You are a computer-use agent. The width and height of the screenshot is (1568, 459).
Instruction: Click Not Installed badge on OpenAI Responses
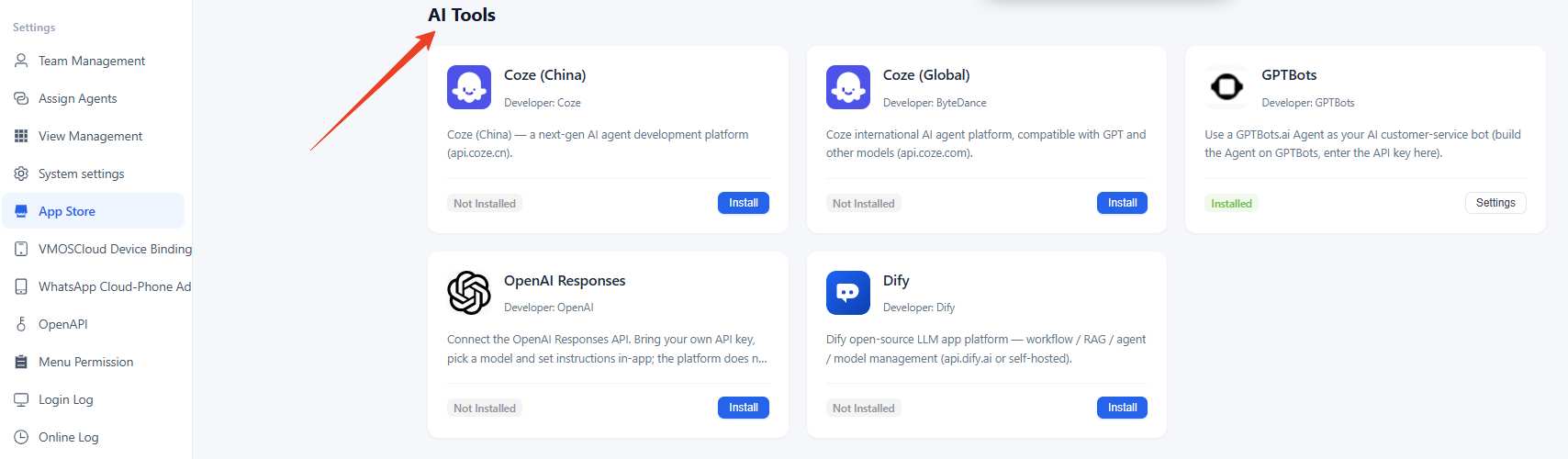click(x=485, y=409)
